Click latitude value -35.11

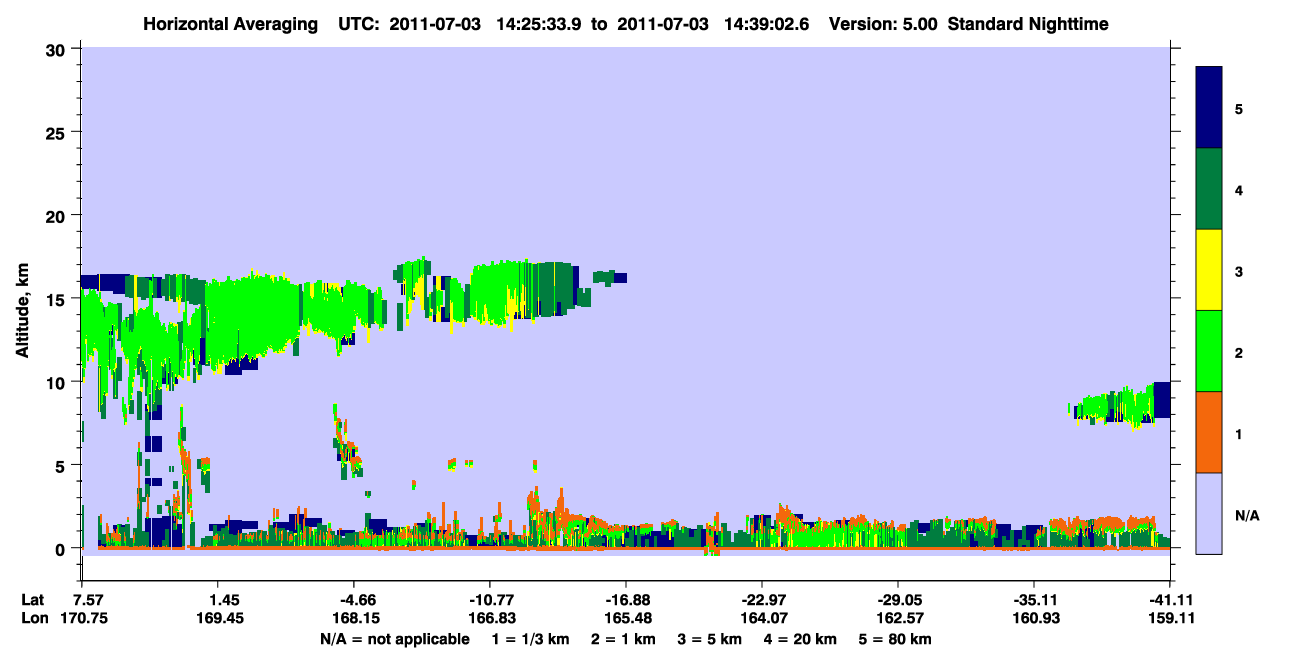1033,600
